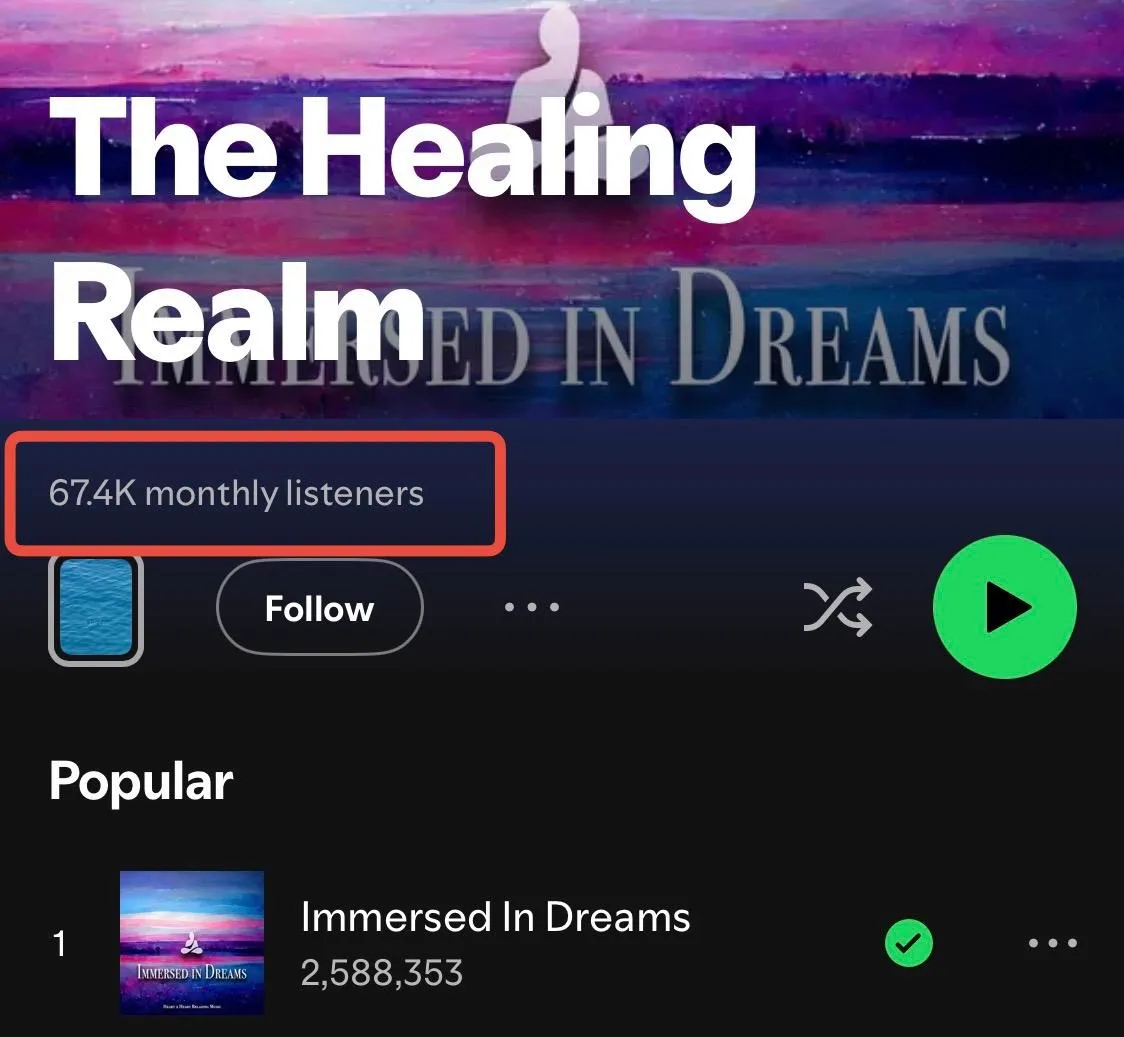Click the 67.4K monthly listeners text
This screenshot has height=1037, width=1124.
[x=237, y=494]
